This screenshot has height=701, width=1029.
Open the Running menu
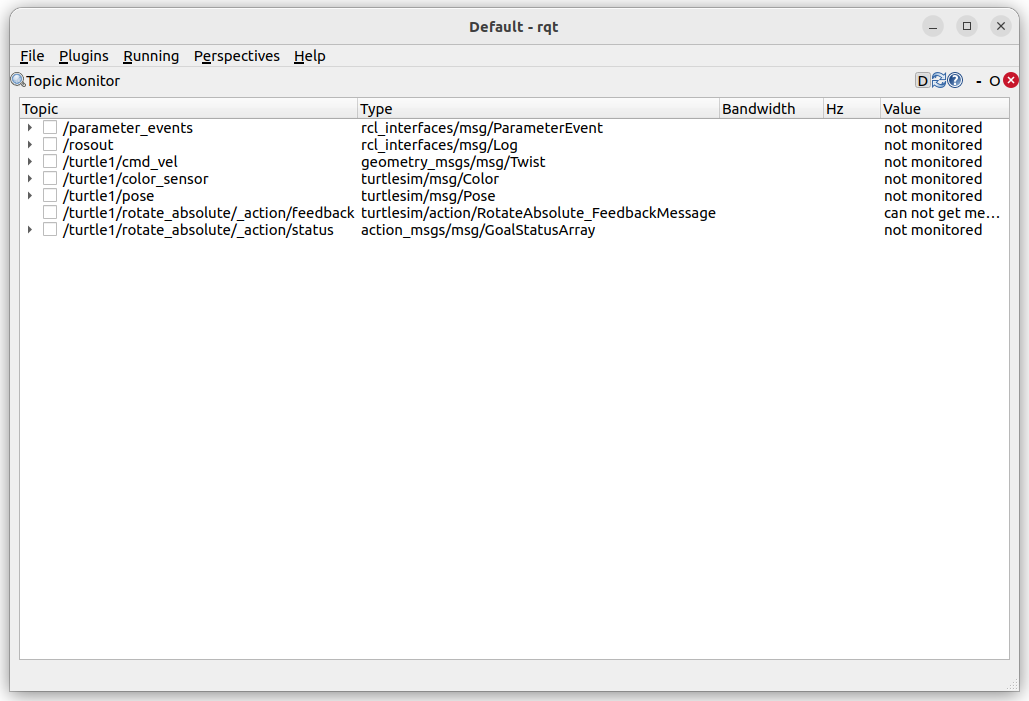pos(151,56)
